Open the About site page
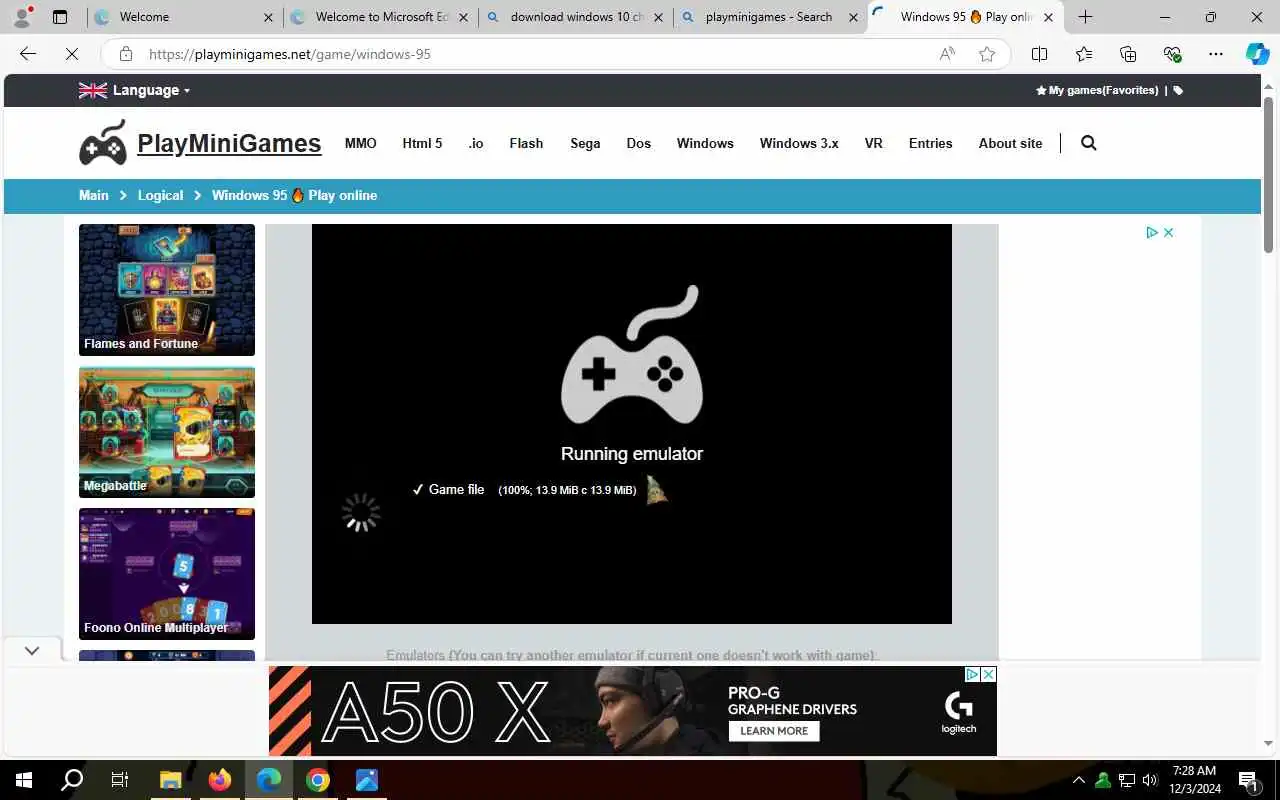Screen dimensions: 1280x800 pyautogui.click(x=1010, y=143)
